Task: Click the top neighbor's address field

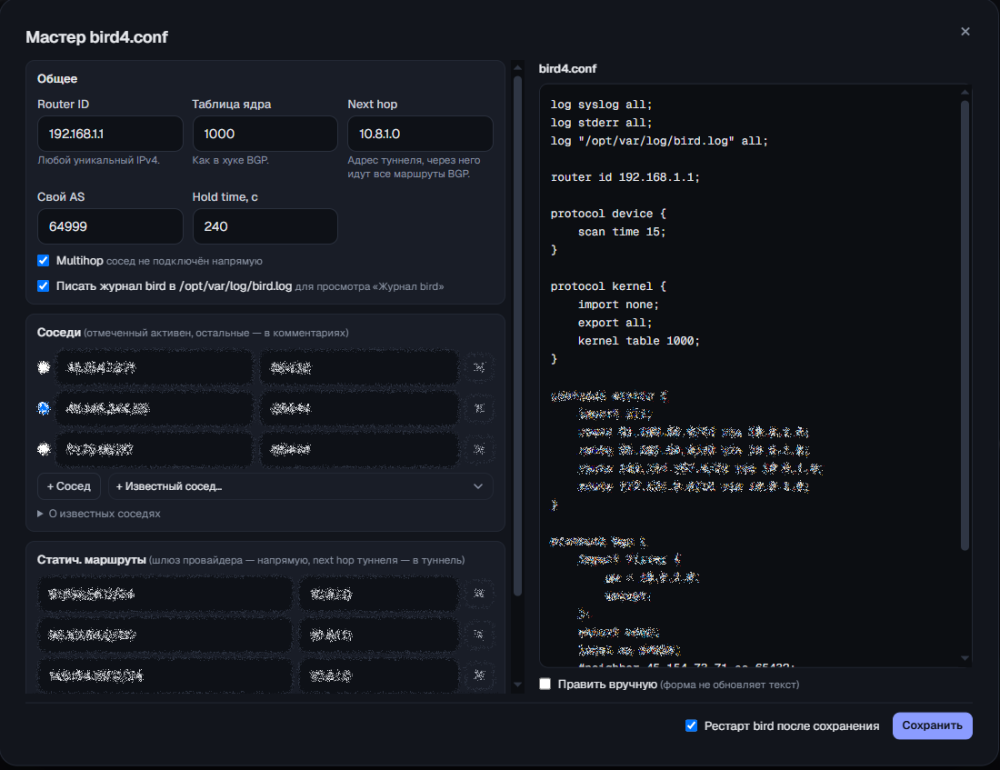Action: click(154, 367)
